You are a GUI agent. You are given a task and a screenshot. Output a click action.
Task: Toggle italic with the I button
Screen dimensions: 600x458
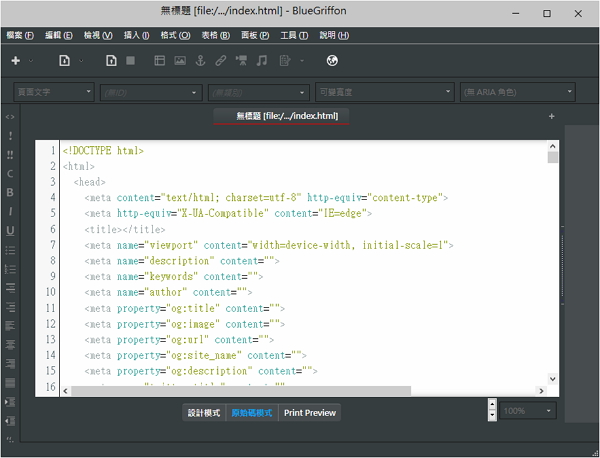point(10,211)
